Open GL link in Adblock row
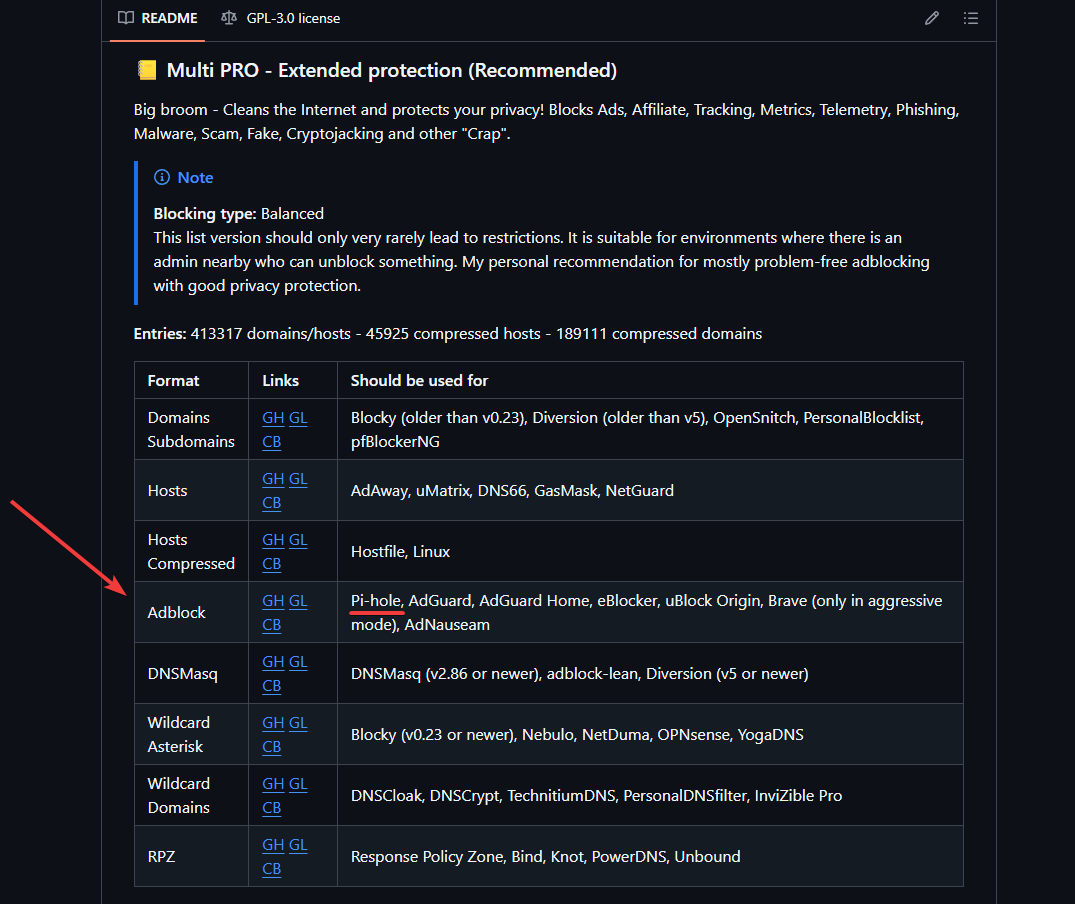 tap(298, 601)
